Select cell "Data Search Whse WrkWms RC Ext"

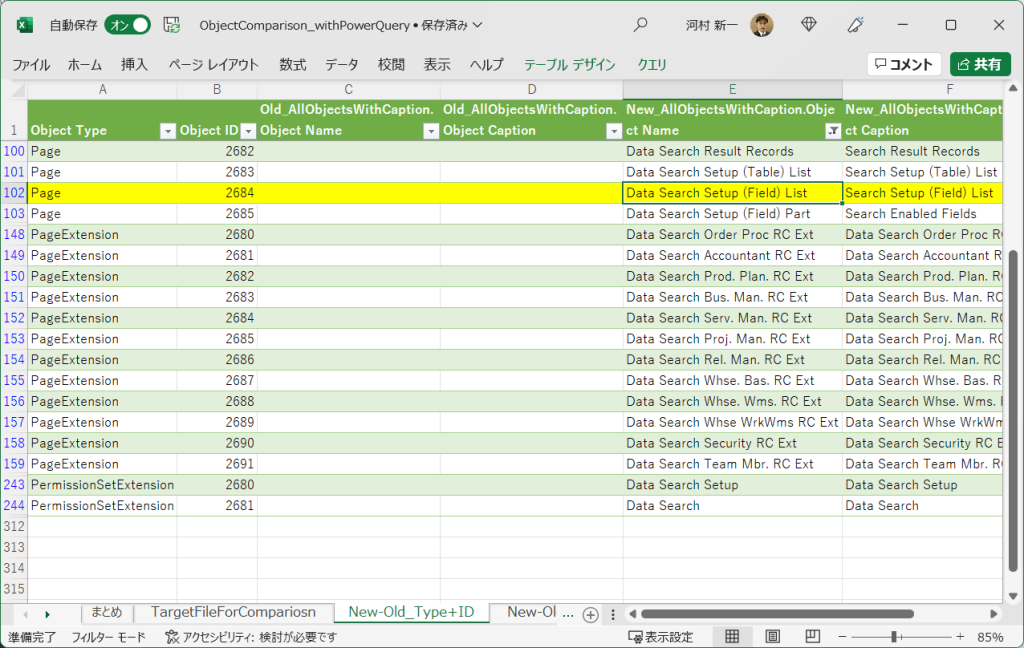733,422
